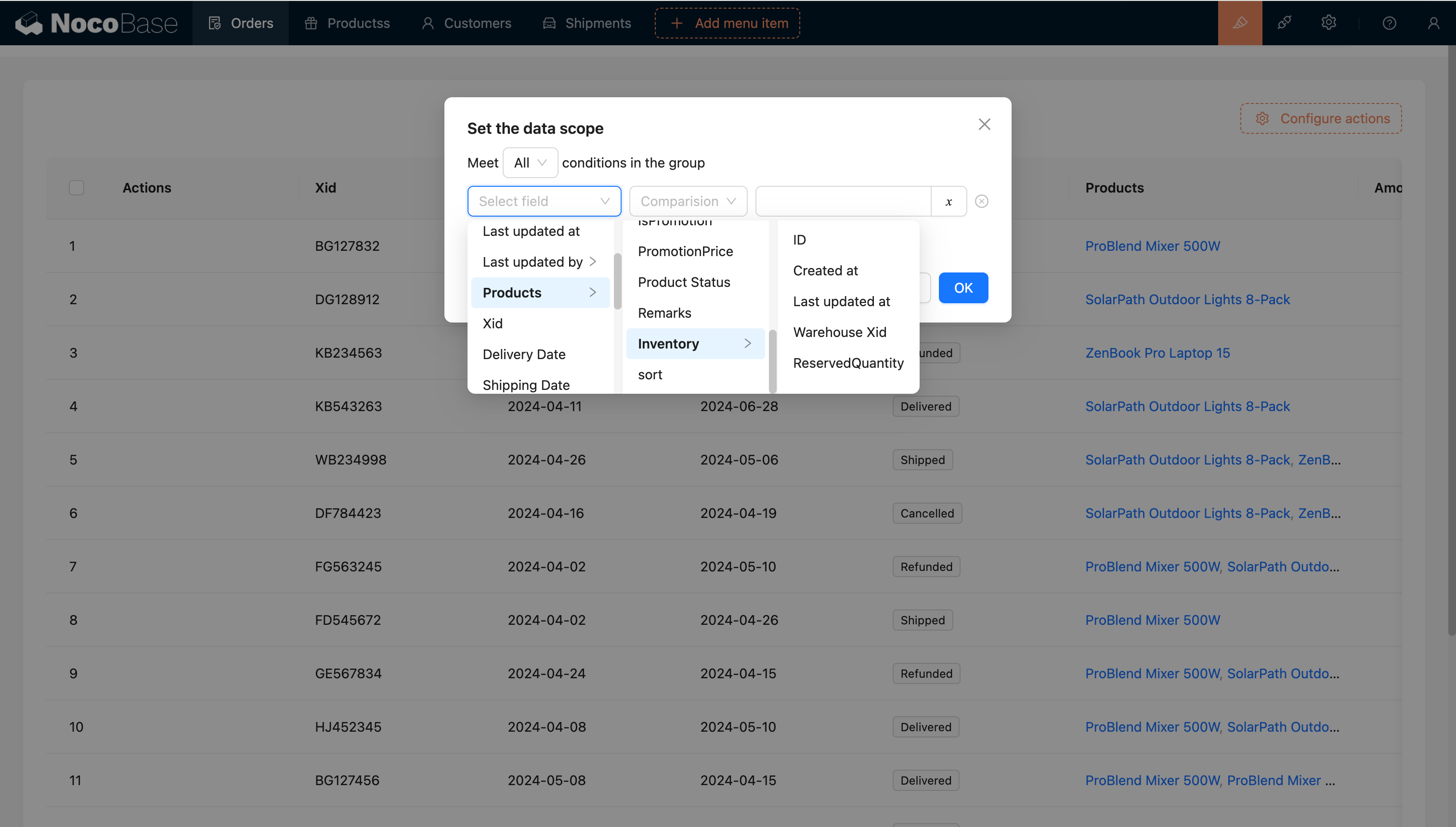Select PromotionPrice option

tap(695, 251)
